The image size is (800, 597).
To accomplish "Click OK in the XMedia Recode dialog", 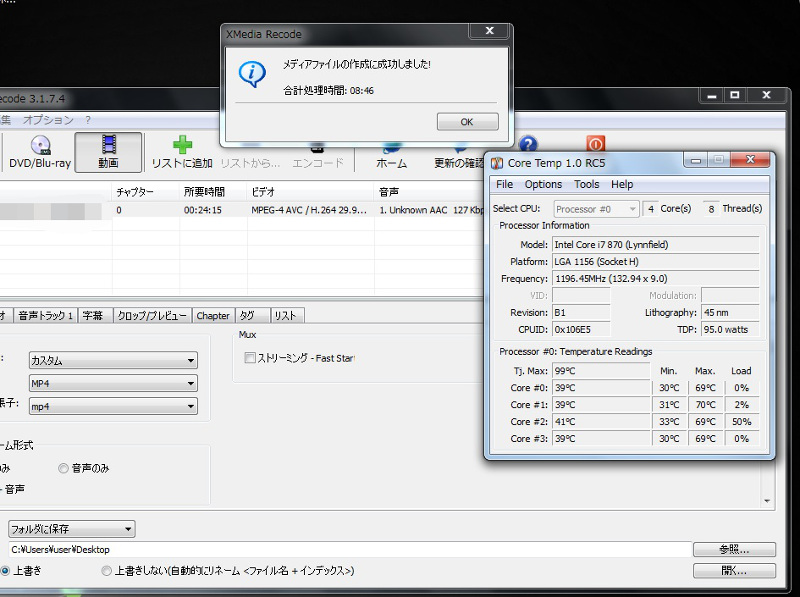I will click(x=467, y=122).
